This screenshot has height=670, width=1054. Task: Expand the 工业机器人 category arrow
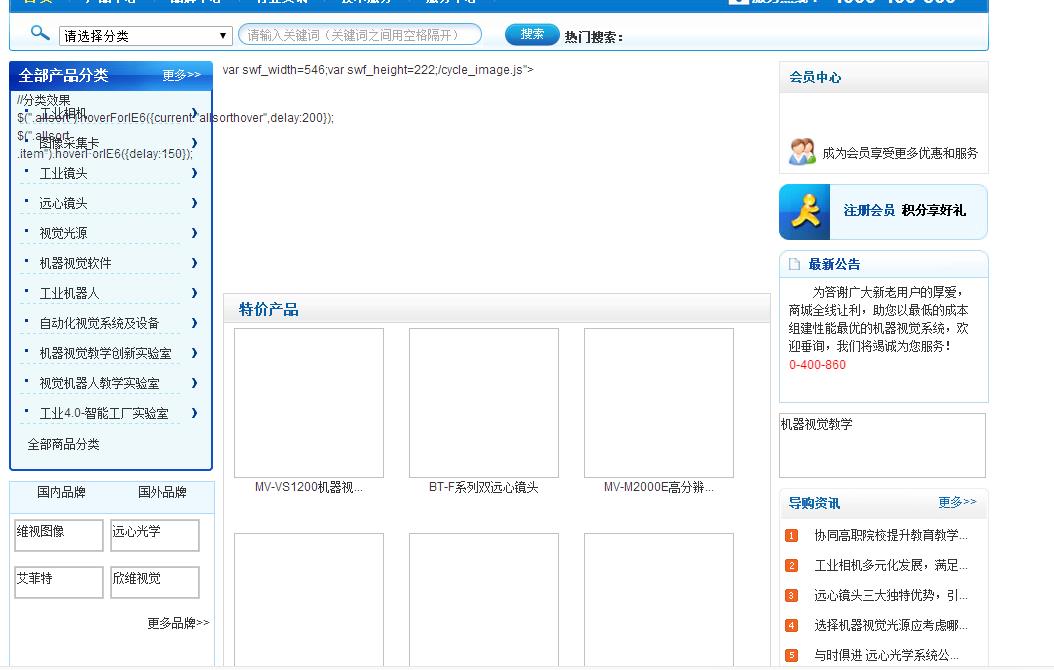[x=194, y=293]
